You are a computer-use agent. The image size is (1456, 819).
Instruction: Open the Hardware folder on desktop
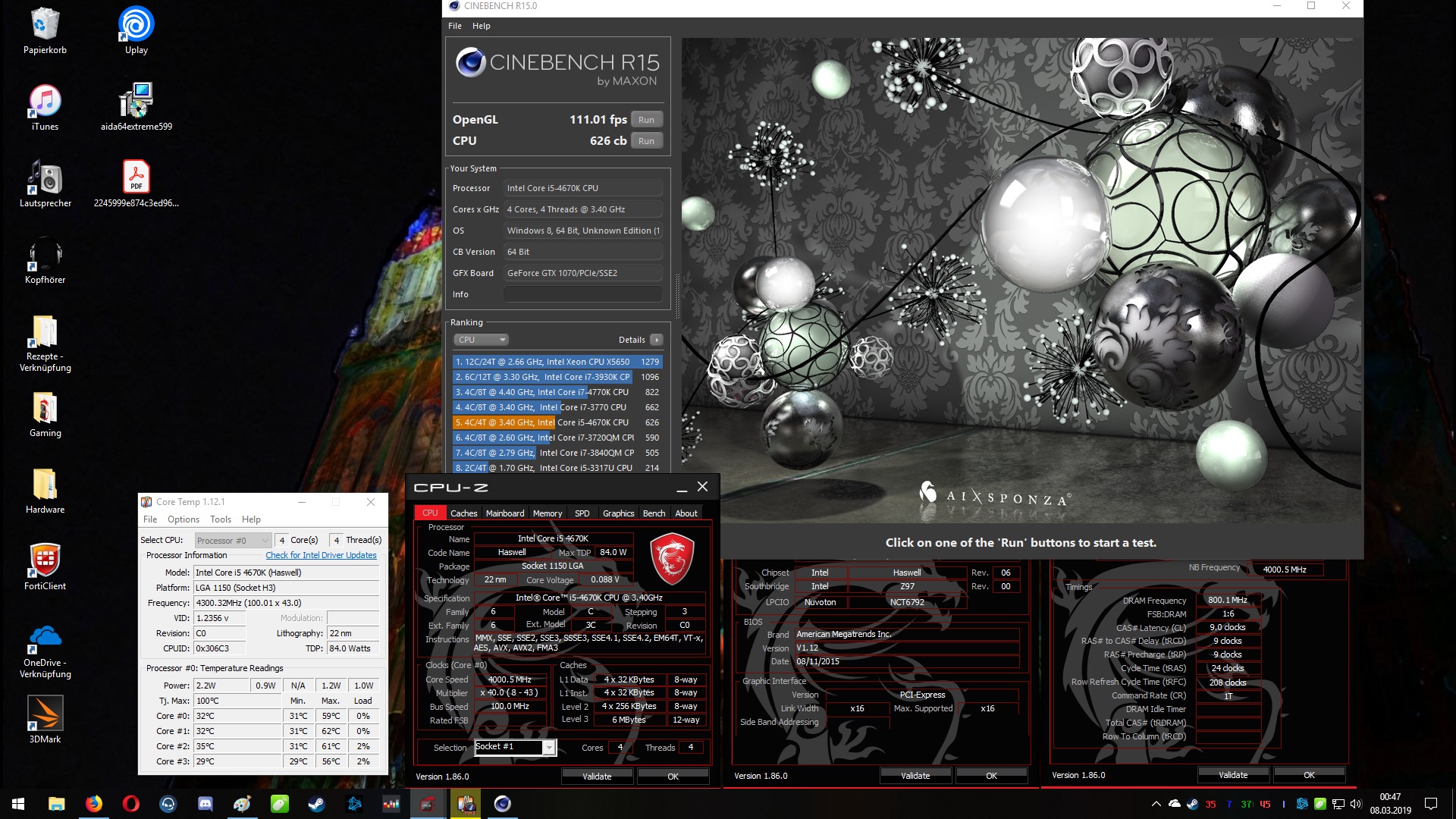[x=45, y=491]
